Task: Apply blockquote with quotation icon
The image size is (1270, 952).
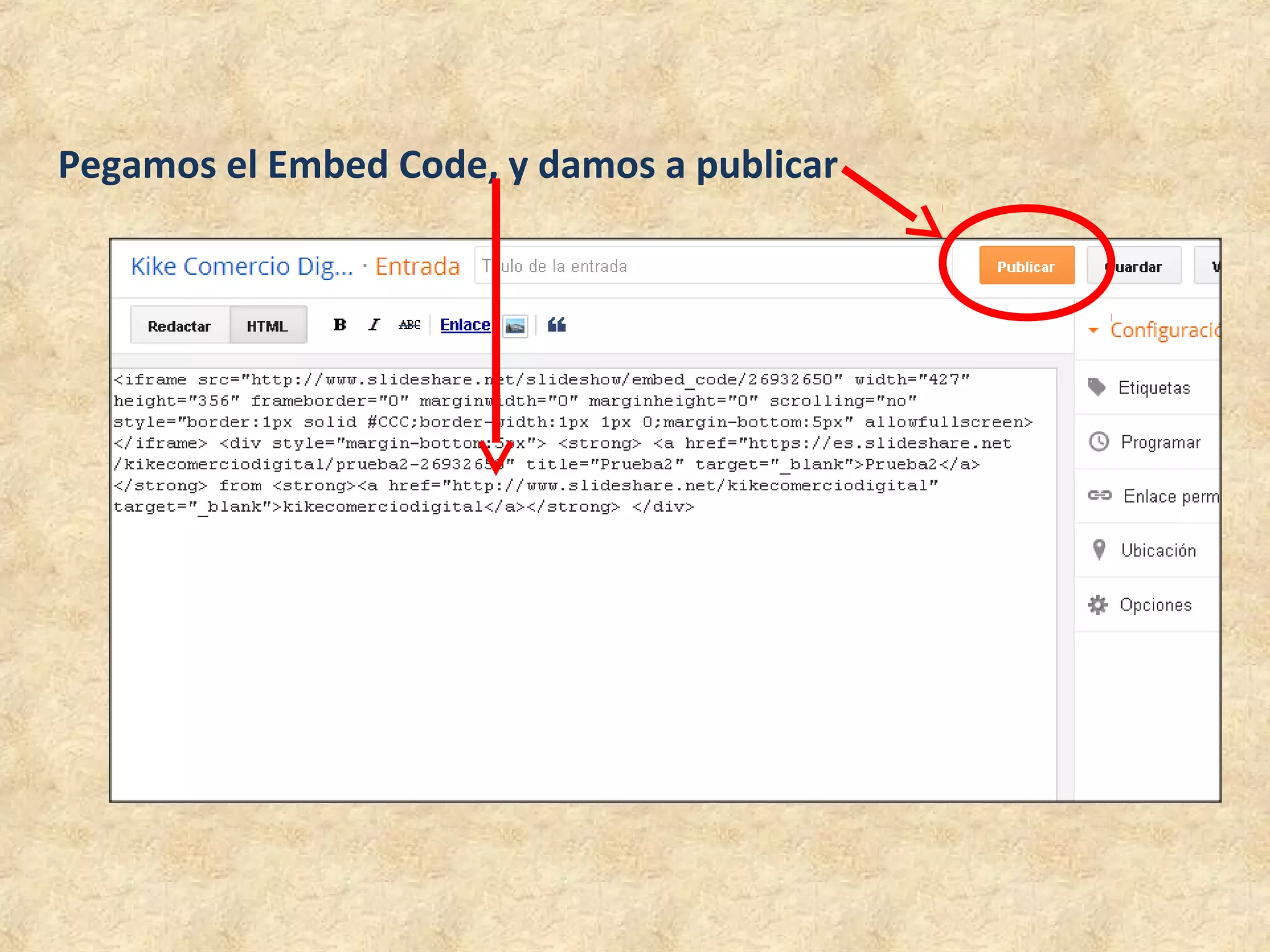Action: click(x=557, y=324)
